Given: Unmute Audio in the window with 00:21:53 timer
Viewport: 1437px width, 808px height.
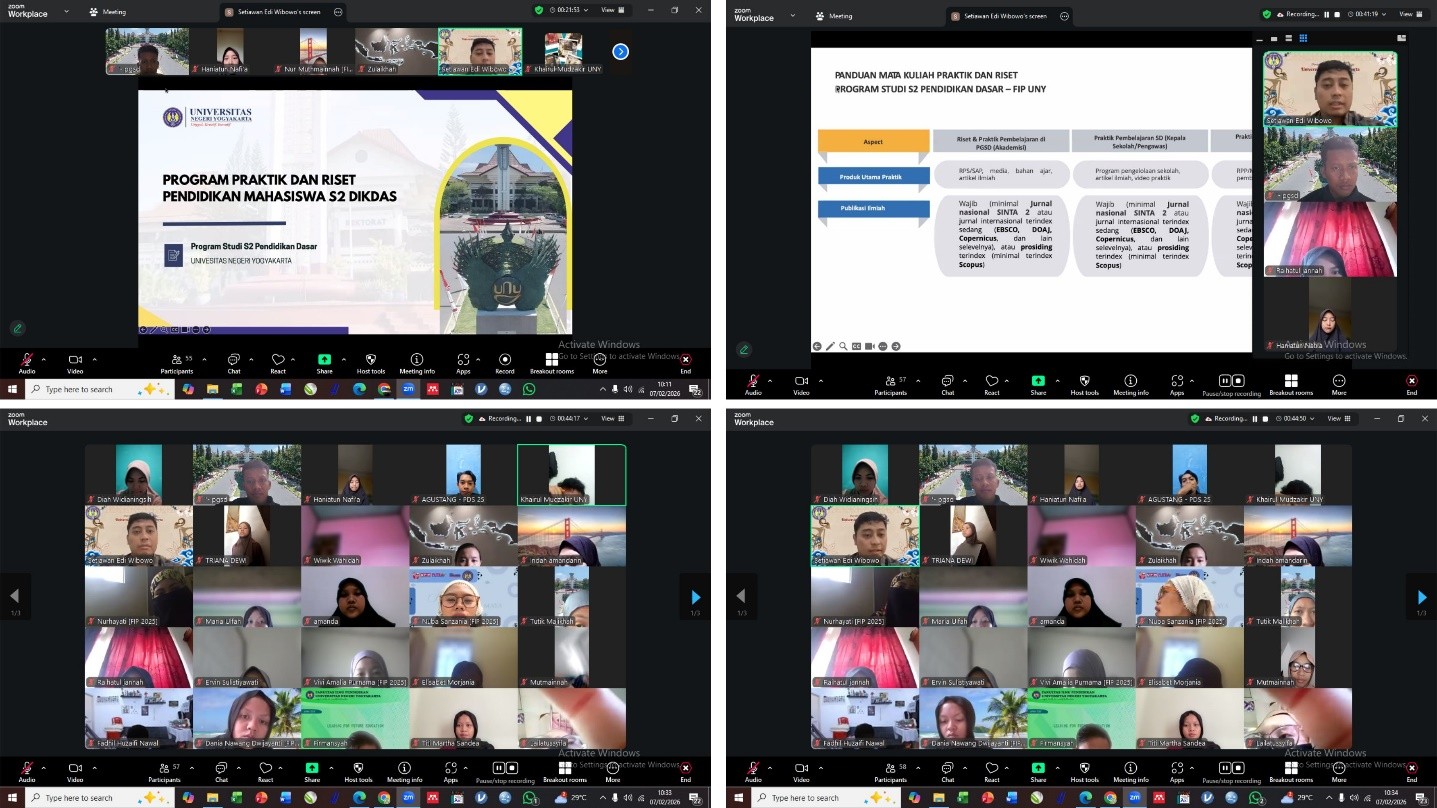Looking at the screenshot, I should tap(26, 361).
